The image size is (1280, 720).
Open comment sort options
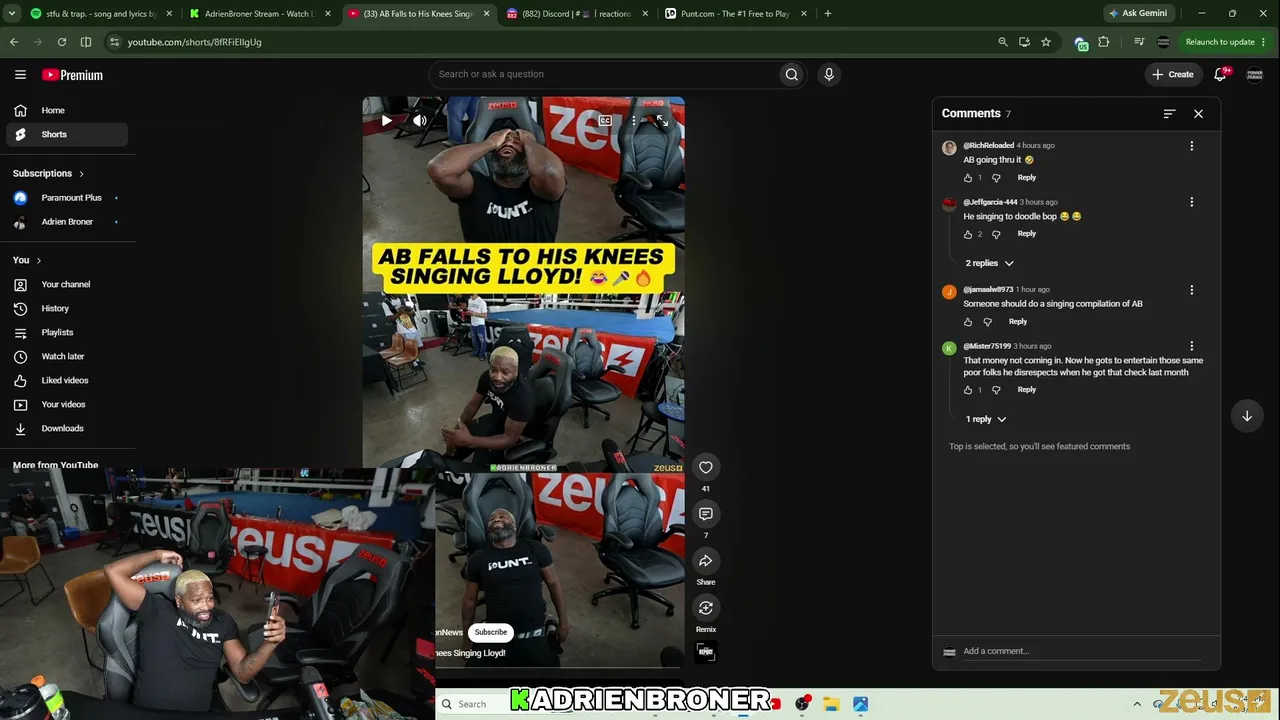[x=1169, y=114]
